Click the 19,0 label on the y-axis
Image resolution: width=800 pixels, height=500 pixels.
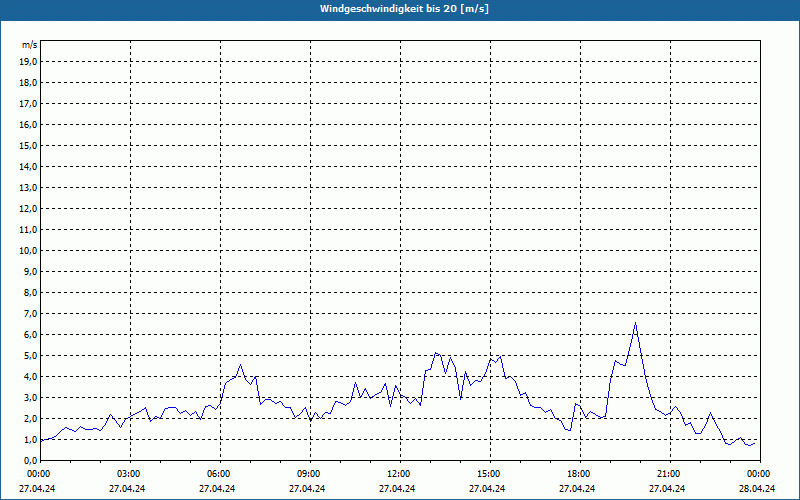click(x=29, y=62)
